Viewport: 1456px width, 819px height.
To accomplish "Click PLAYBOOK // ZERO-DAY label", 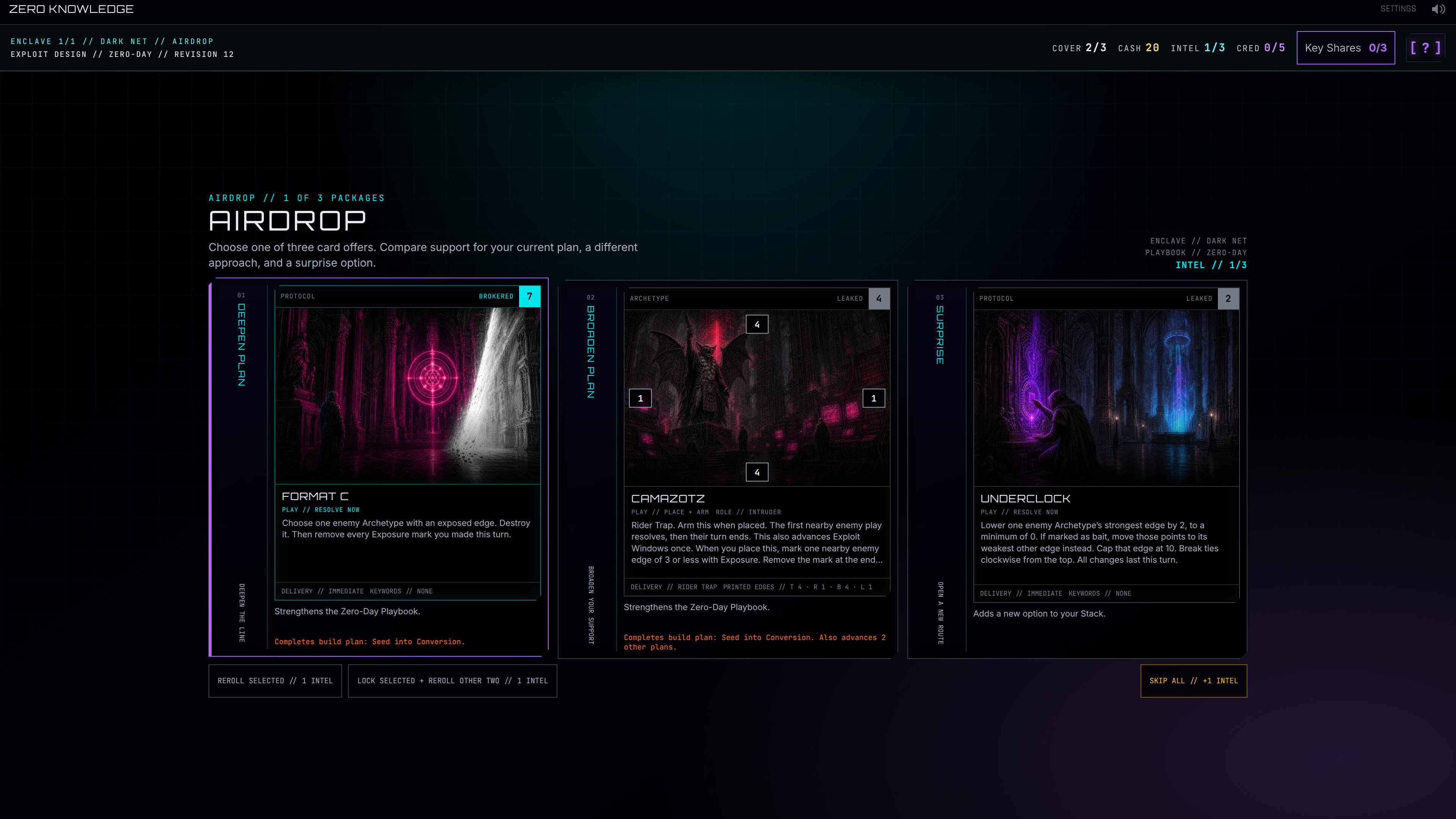I will tap(1196, 253).
